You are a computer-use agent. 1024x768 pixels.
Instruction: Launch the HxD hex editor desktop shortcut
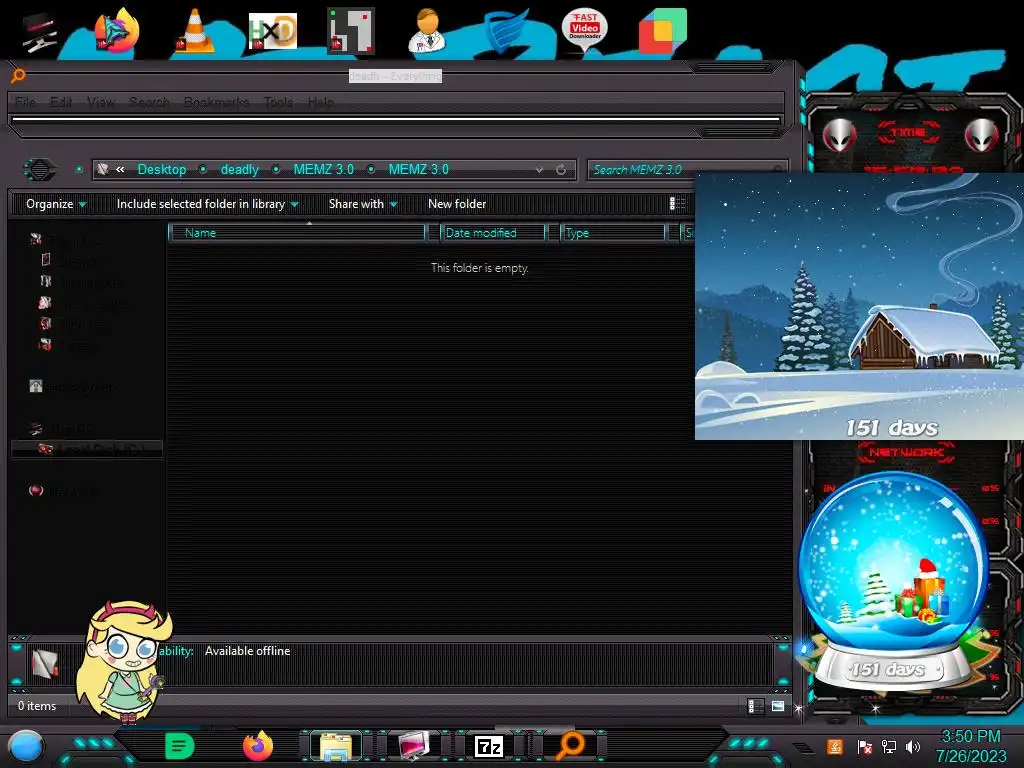[x=273, y=31]
